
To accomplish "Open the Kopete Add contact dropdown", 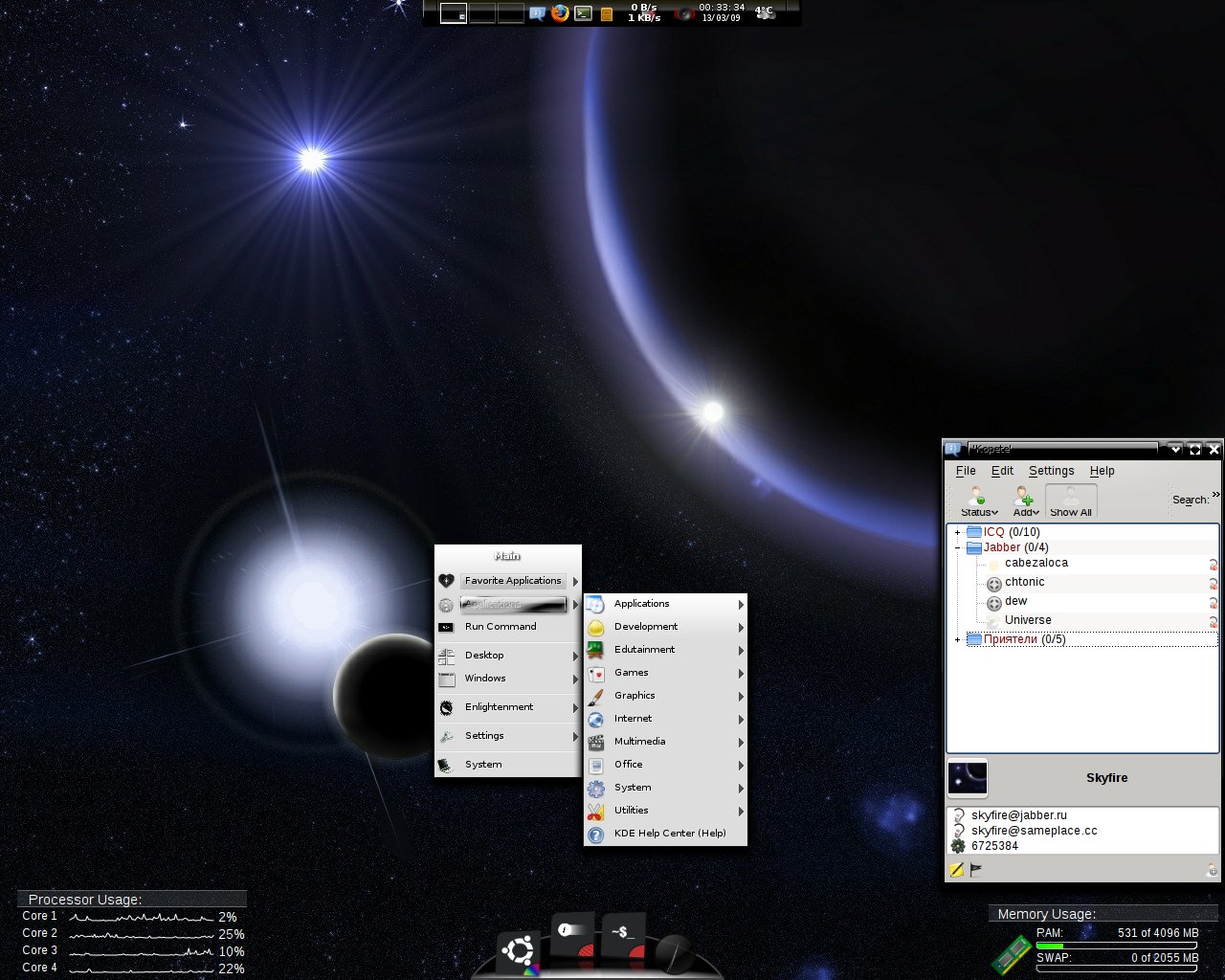I will [x=1025, y=501].
